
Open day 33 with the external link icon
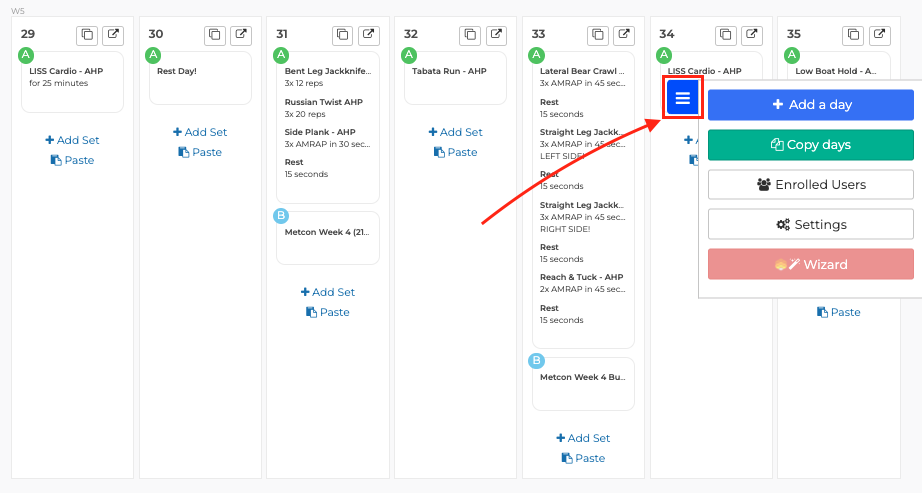[x=624, y=35]
